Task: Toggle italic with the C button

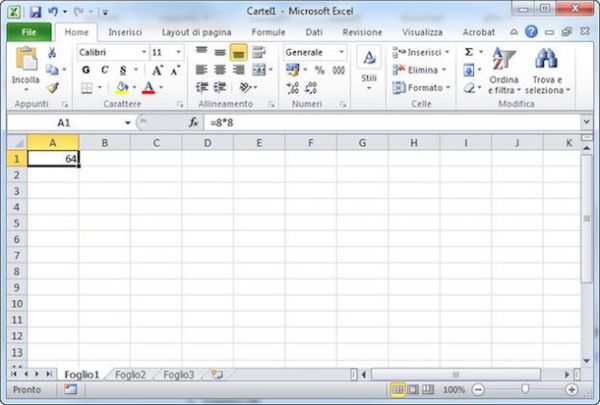Action: (x=104, y=70)
